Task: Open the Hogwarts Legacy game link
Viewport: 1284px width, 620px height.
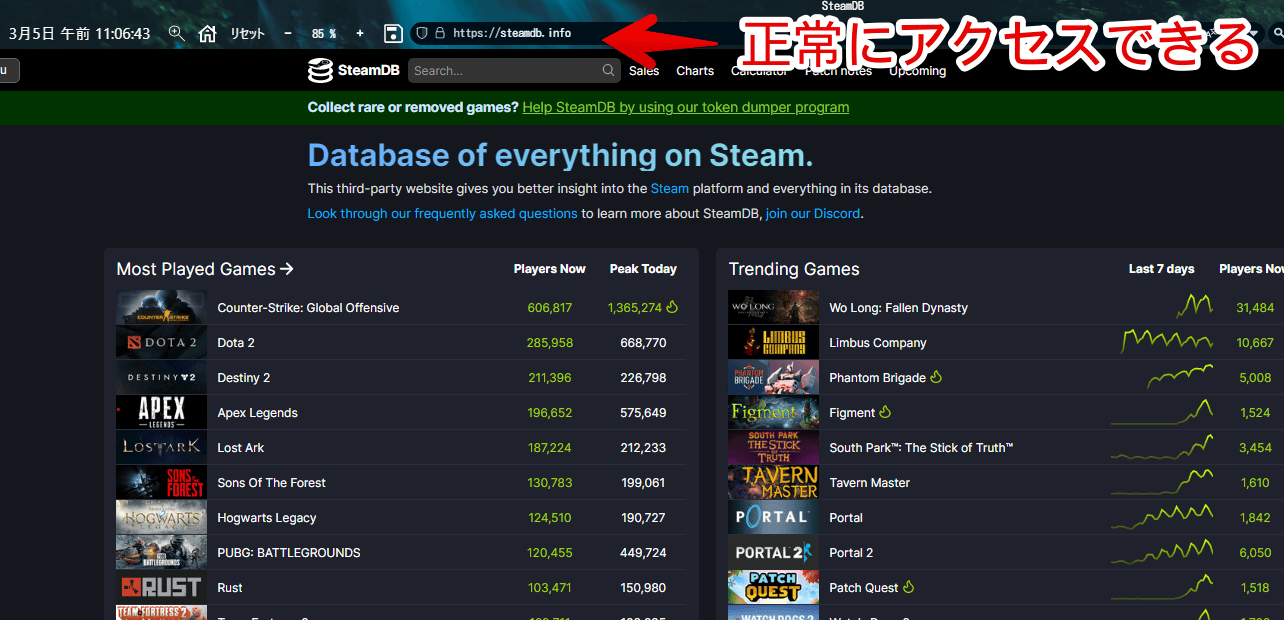Action: pyautogui.click(x=267, y=518)
